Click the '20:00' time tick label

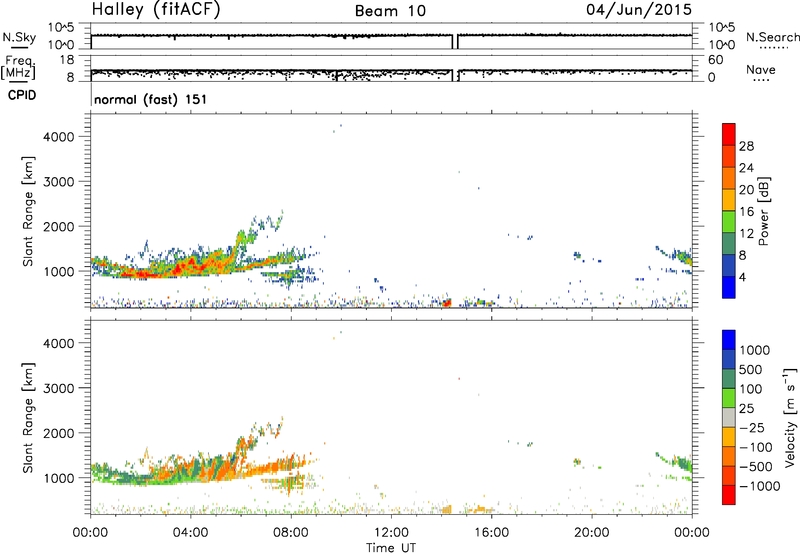click(592, 533)
